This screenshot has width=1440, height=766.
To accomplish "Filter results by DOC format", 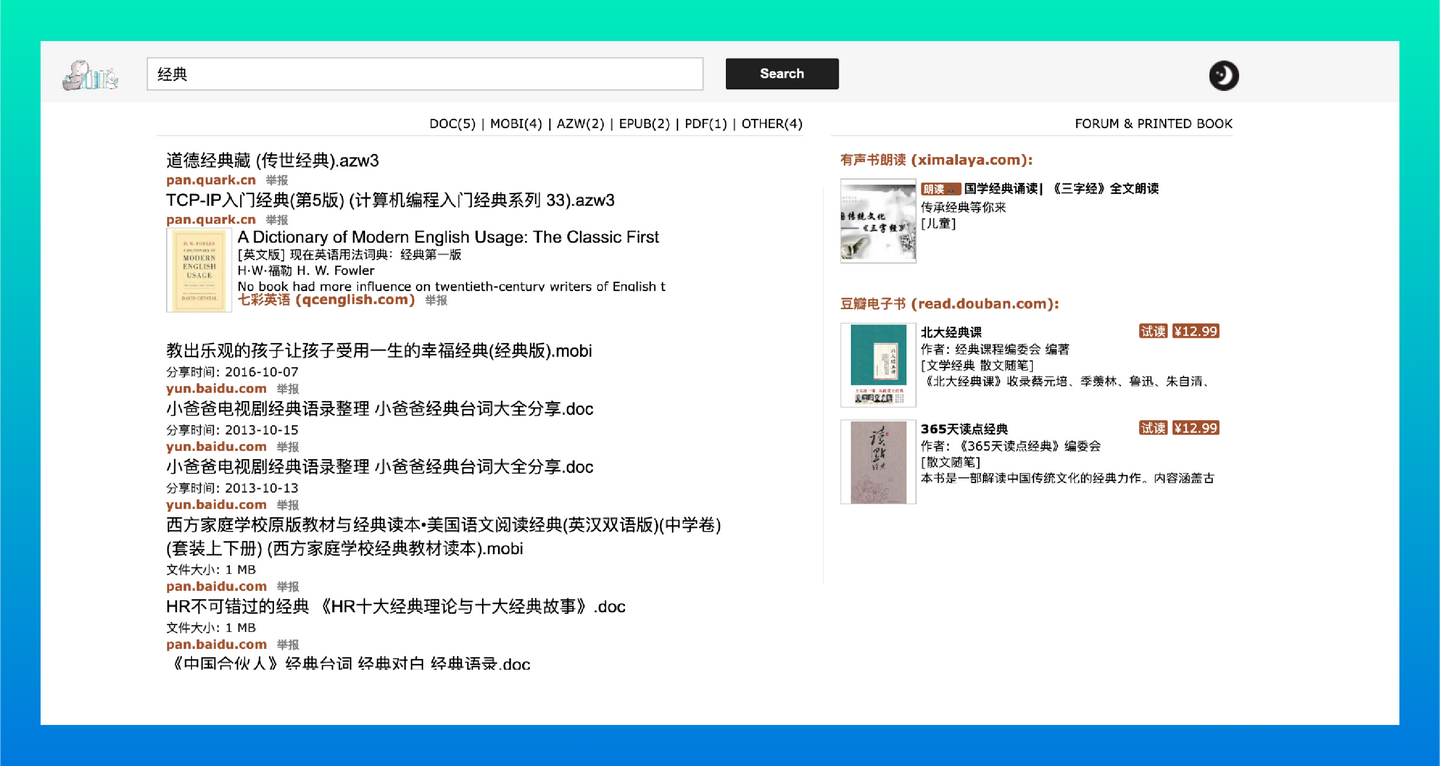I will click(x=453, y=124).
